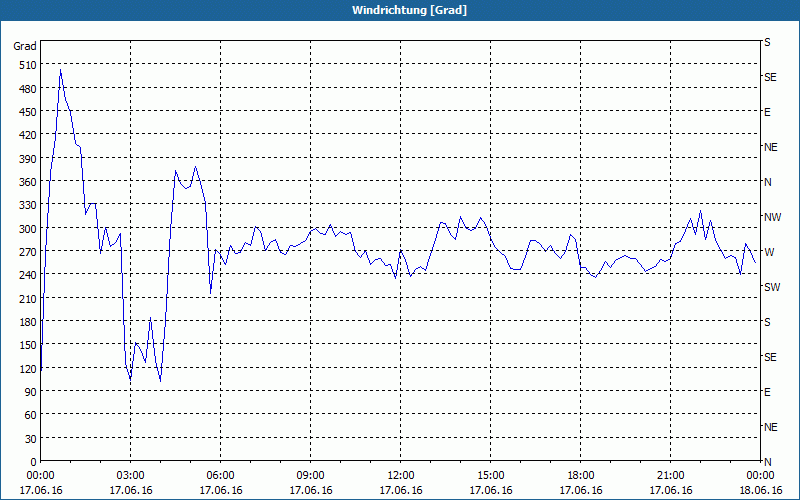Screen dimensions: 800x500
Task: Select the "18:00" time axis label
Action: coord(581,476)
